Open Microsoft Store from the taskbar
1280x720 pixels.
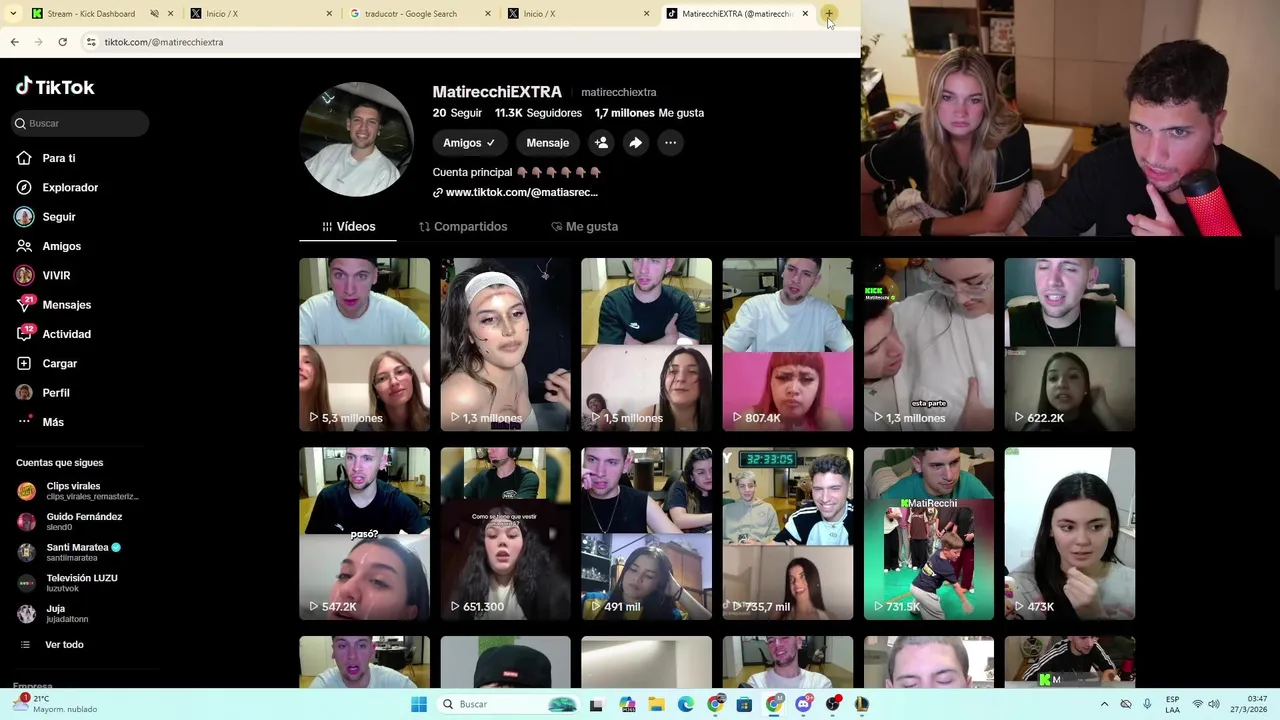coord(744,704)
